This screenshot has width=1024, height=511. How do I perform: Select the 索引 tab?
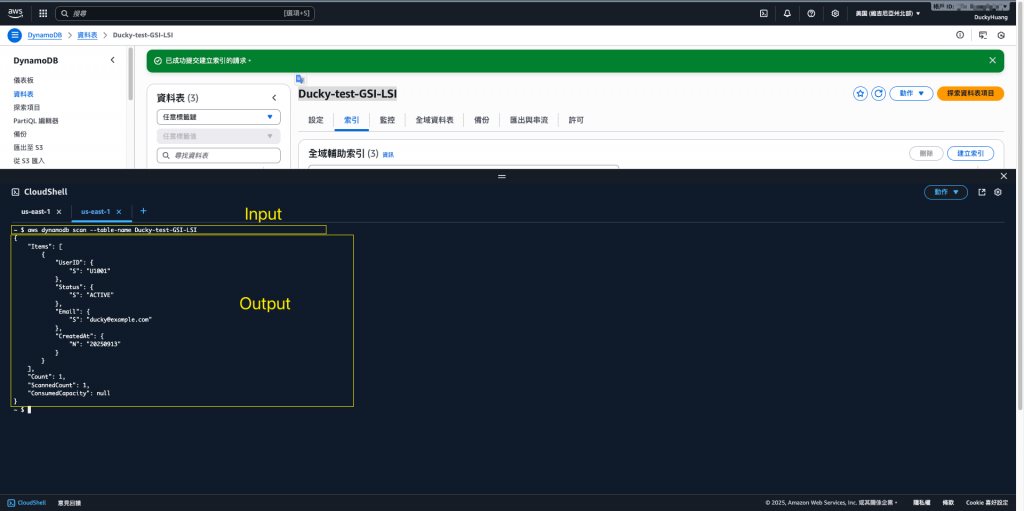351,120
